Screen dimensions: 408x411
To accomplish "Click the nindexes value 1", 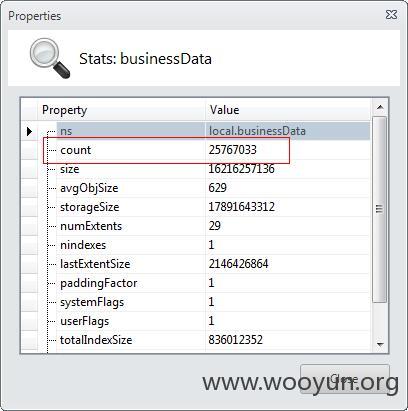I will (211, 245).
